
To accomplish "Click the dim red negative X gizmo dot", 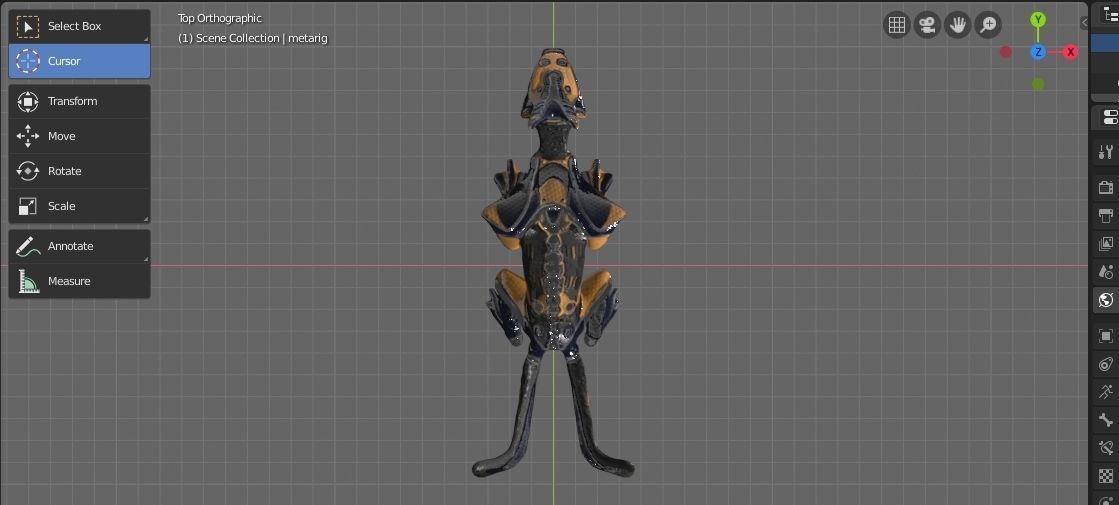I will click(x=1006, y=51).
